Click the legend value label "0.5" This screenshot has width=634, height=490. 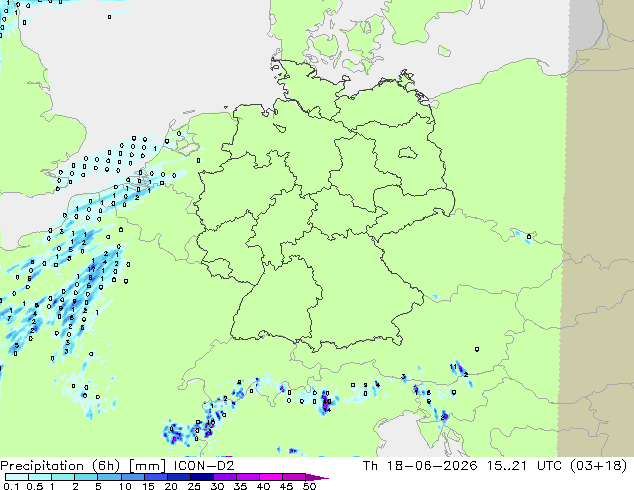(35, 486)
